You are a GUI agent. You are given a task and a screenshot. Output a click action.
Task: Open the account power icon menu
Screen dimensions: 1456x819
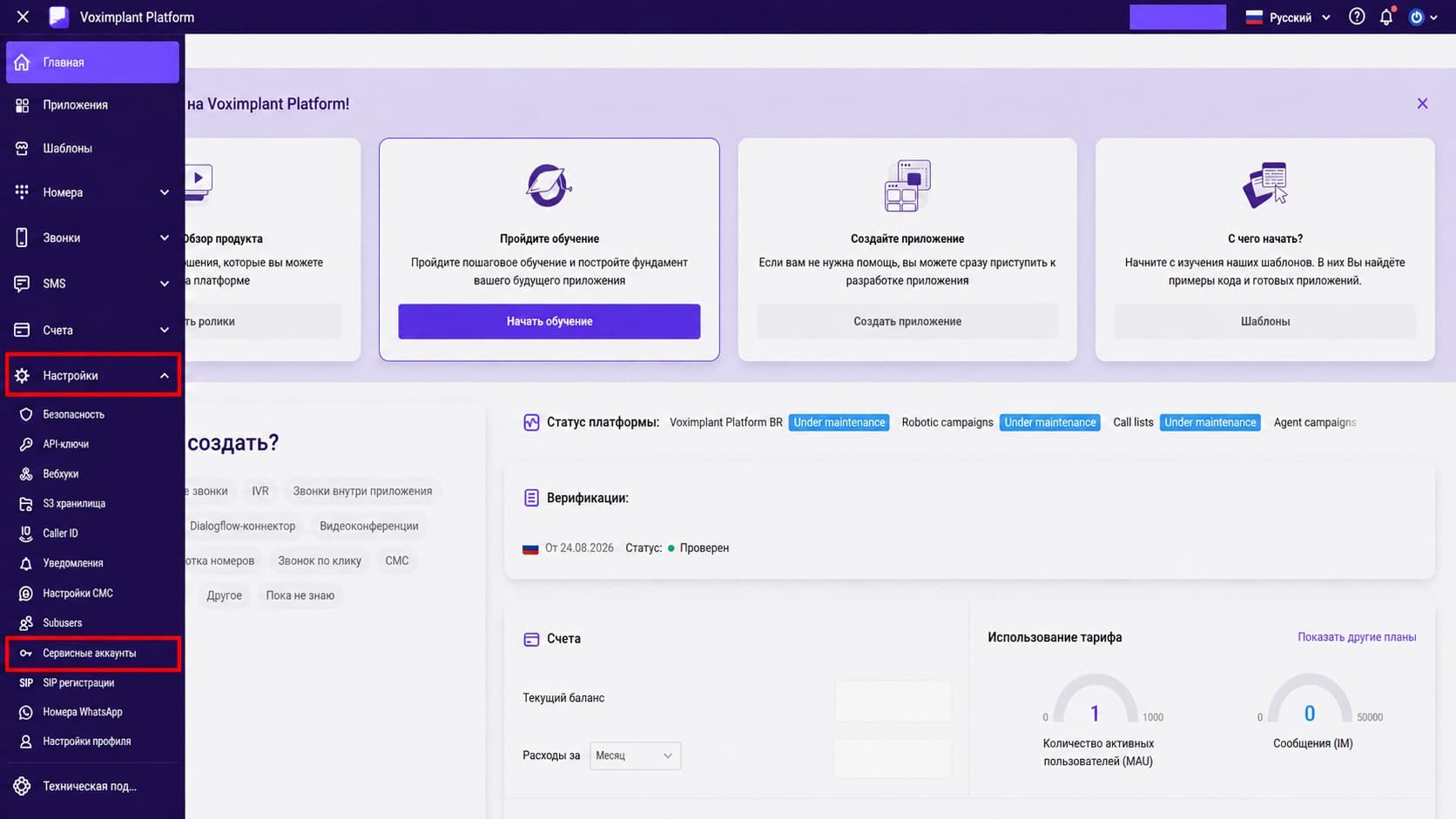pyautogui.click(x=1423, y=17)
